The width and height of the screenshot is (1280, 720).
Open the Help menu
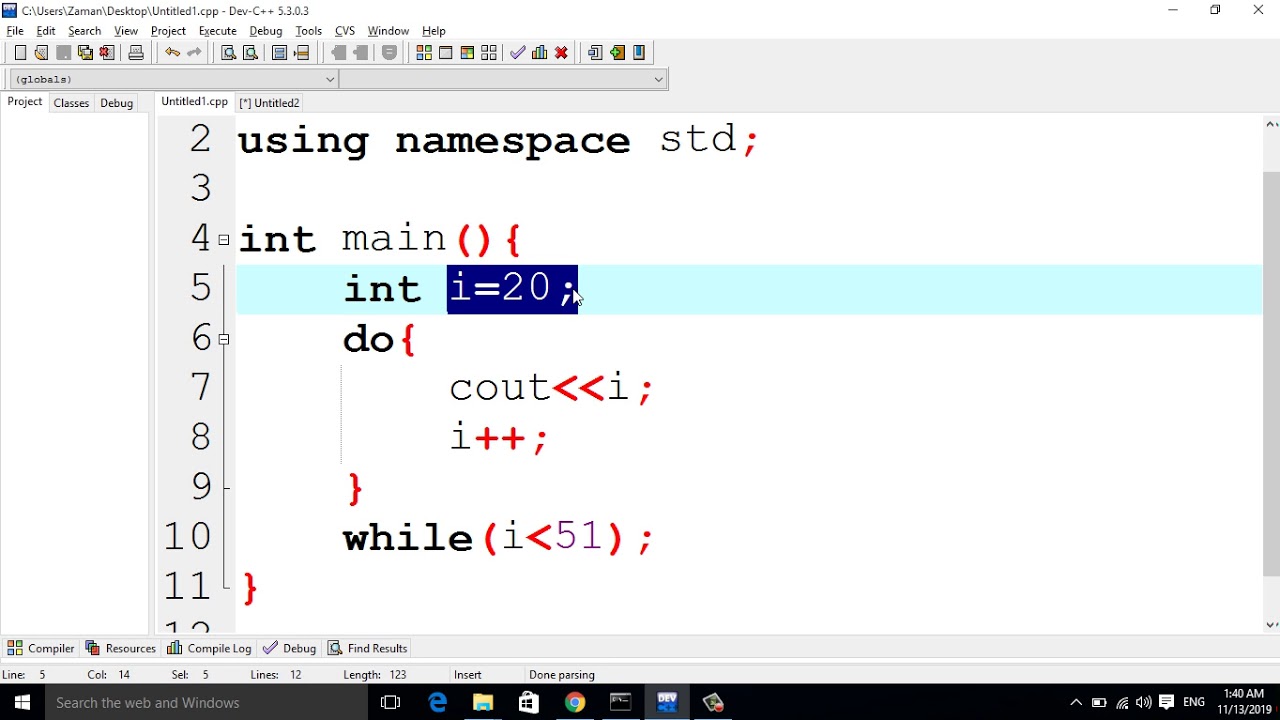pos(434,31)
